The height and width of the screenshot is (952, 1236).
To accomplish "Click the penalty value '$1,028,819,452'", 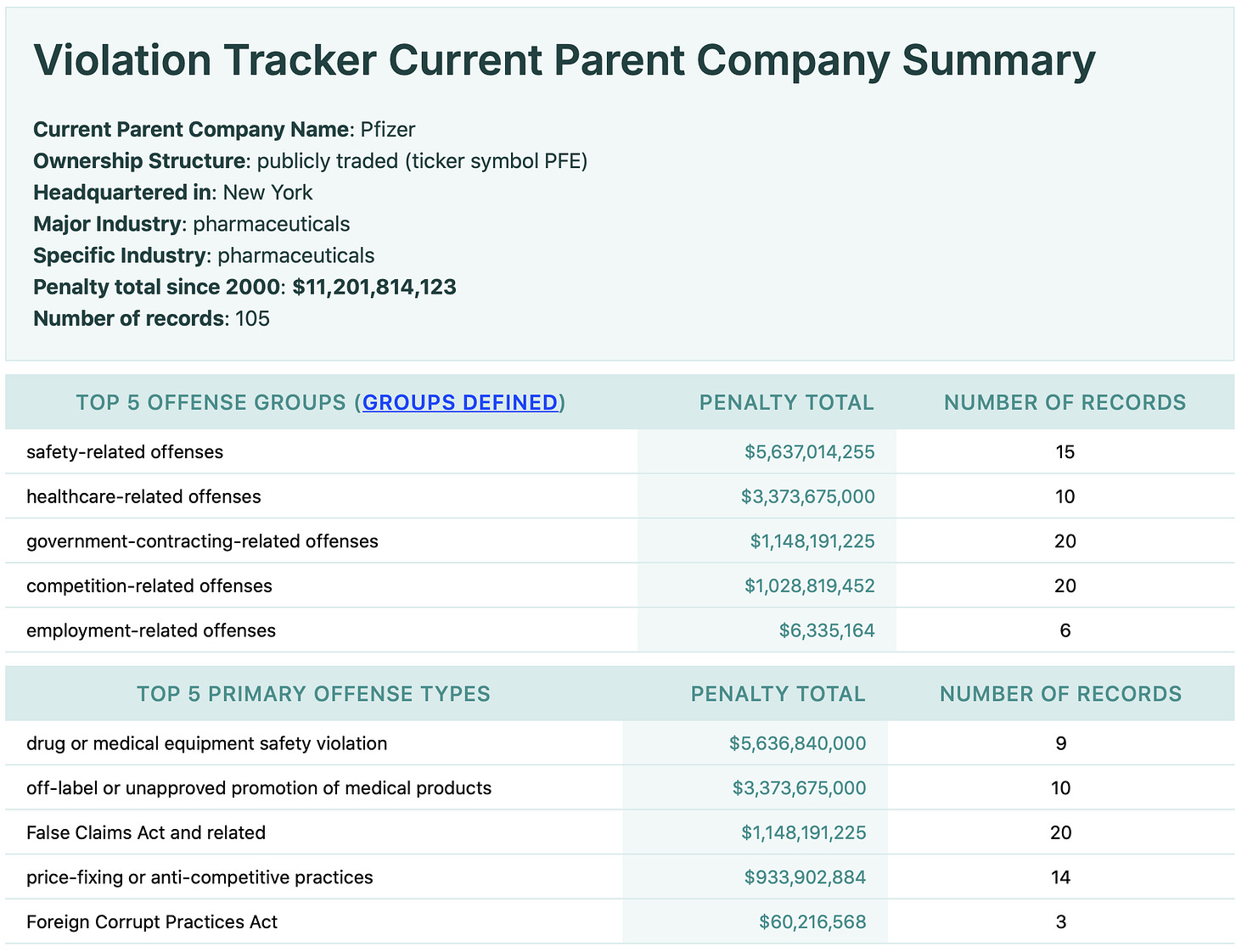I will click(810, 586).
